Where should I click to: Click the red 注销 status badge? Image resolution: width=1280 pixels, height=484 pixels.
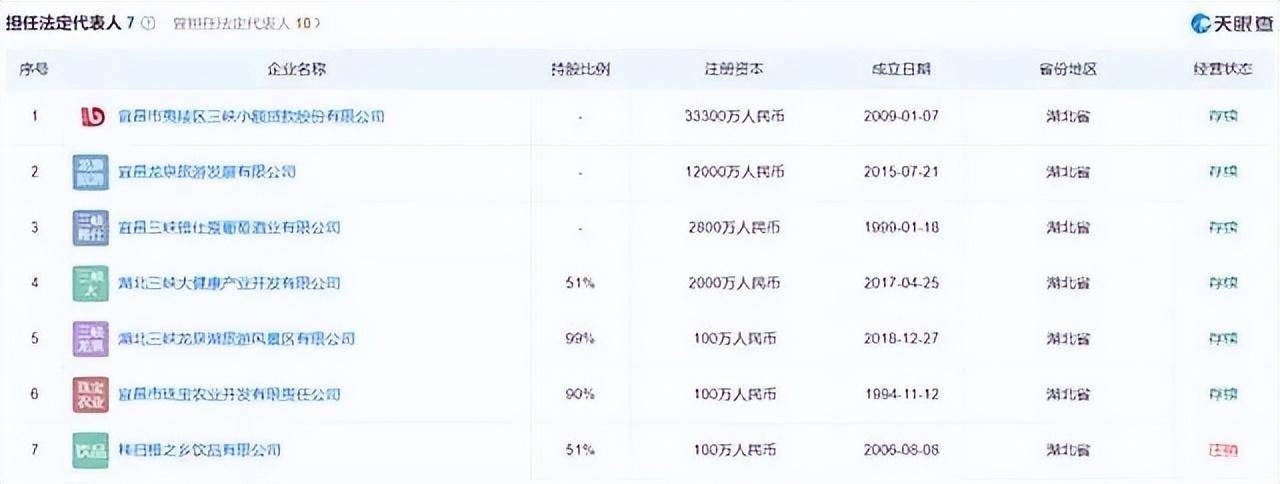1223,451
